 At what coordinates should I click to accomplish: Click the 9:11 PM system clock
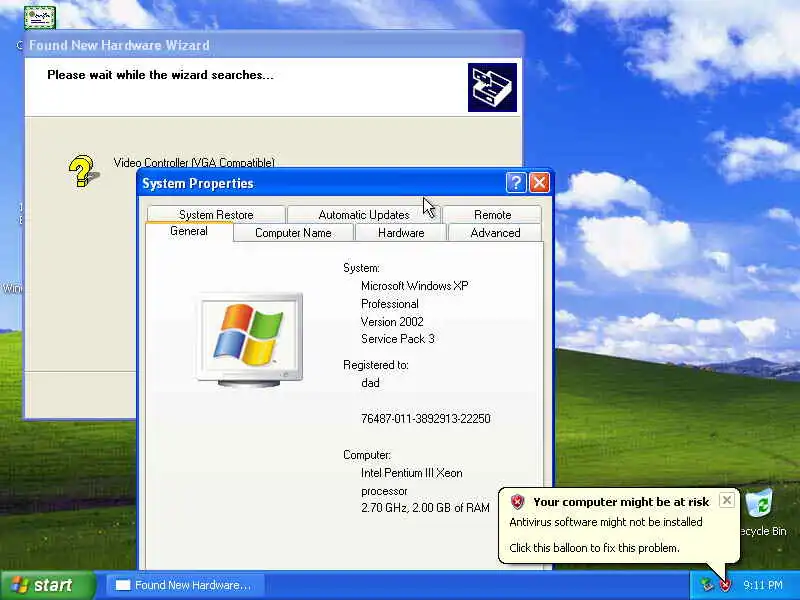[x=763, y=585]
